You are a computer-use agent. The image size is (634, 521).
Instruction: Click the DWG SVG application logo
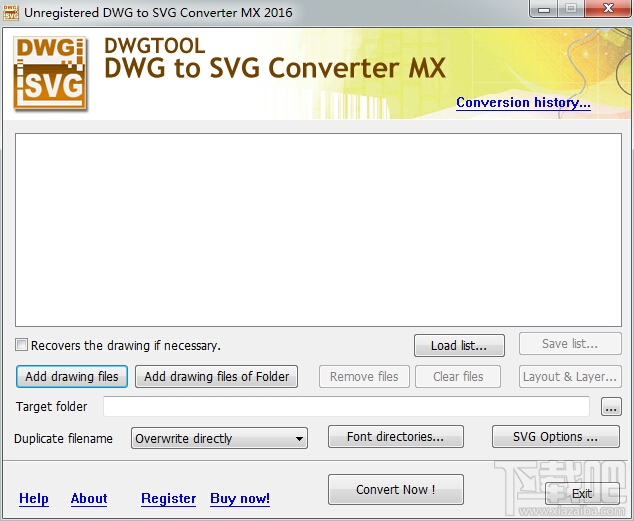coord(50,73)
